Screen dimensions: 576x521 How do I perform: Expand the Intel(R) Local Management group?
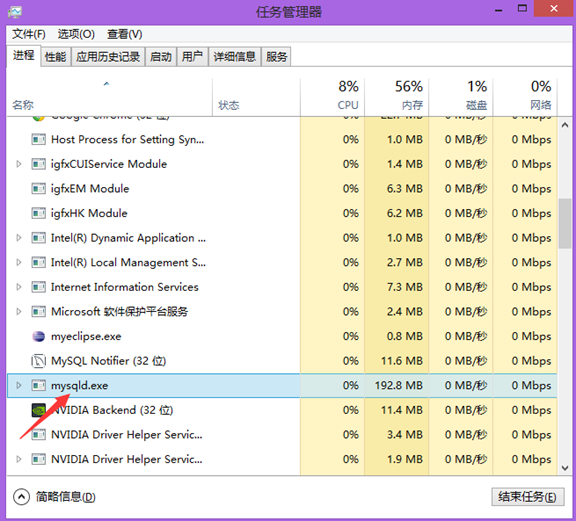[x=19, y=263]
